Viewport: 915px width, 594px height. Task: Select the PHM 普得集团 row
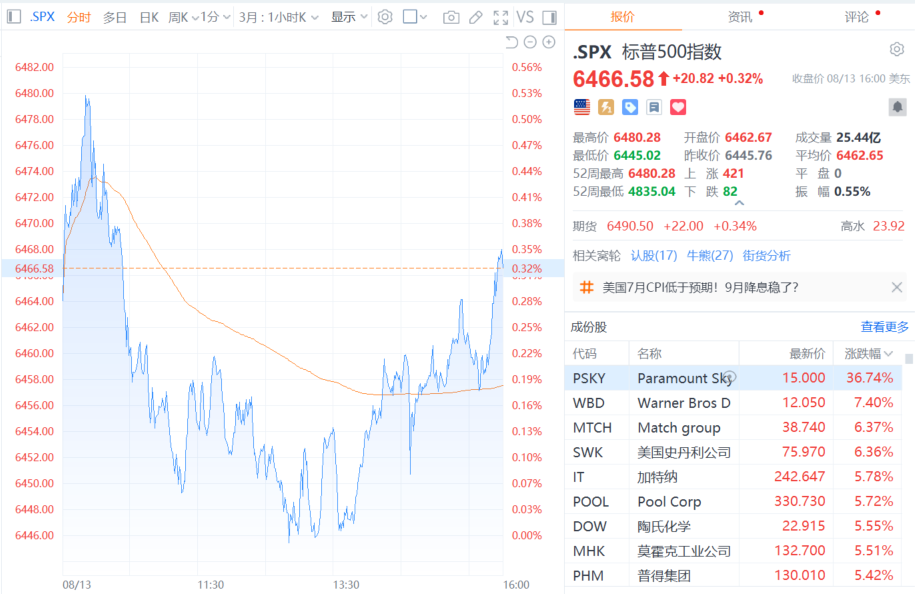pos(734,576)
